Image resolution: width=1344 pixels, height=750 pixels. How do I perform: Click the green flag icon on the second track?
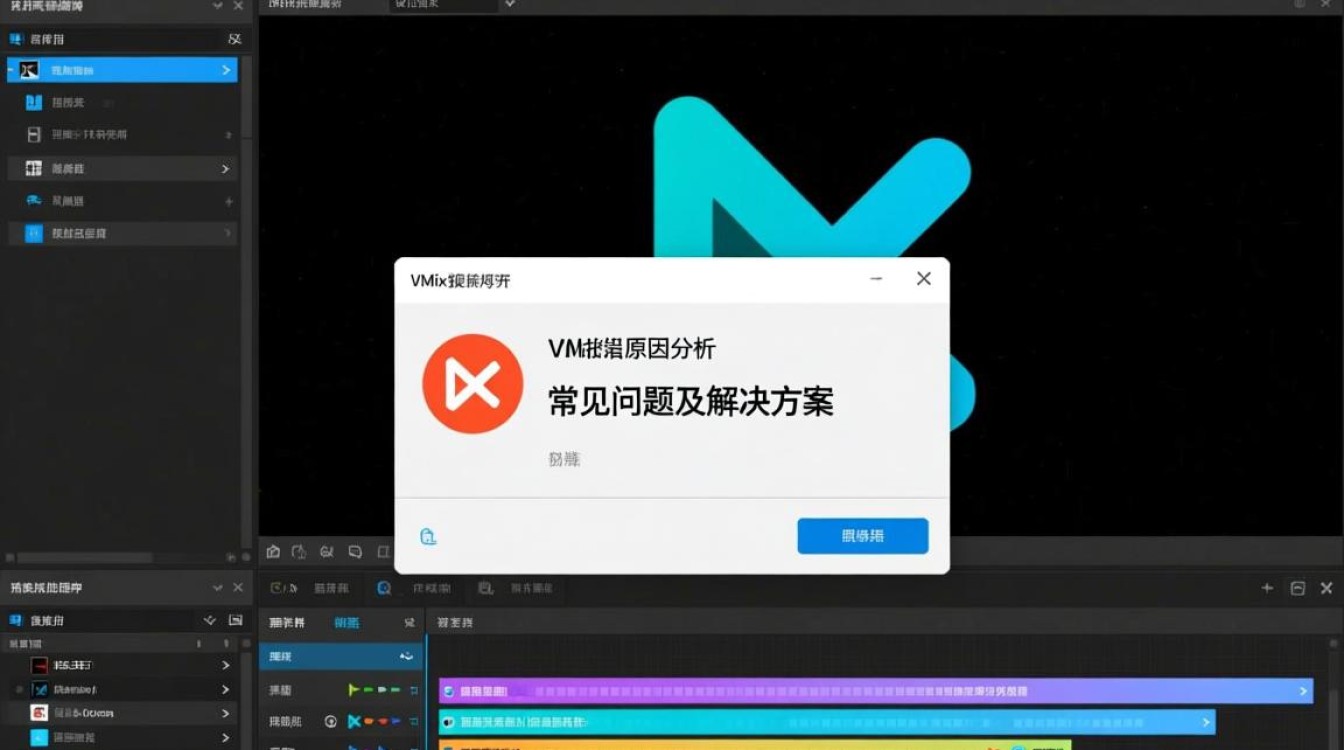click(353, 690)
